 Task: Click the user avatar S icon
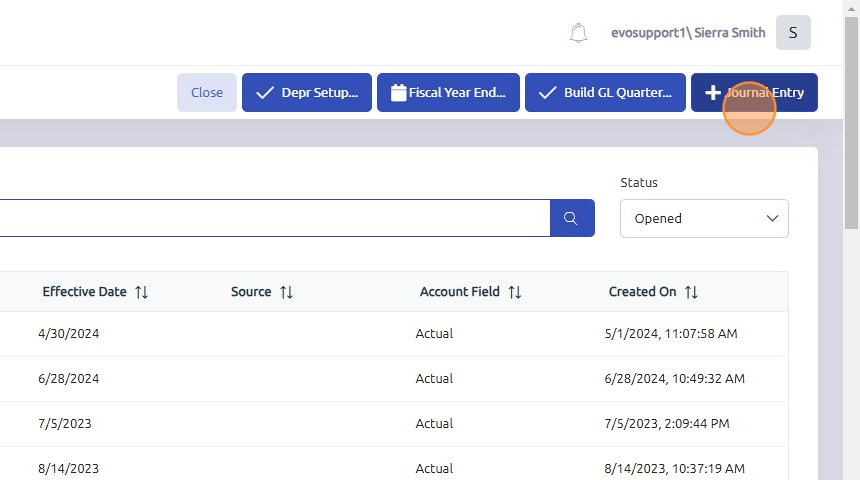tap(793, 33)
